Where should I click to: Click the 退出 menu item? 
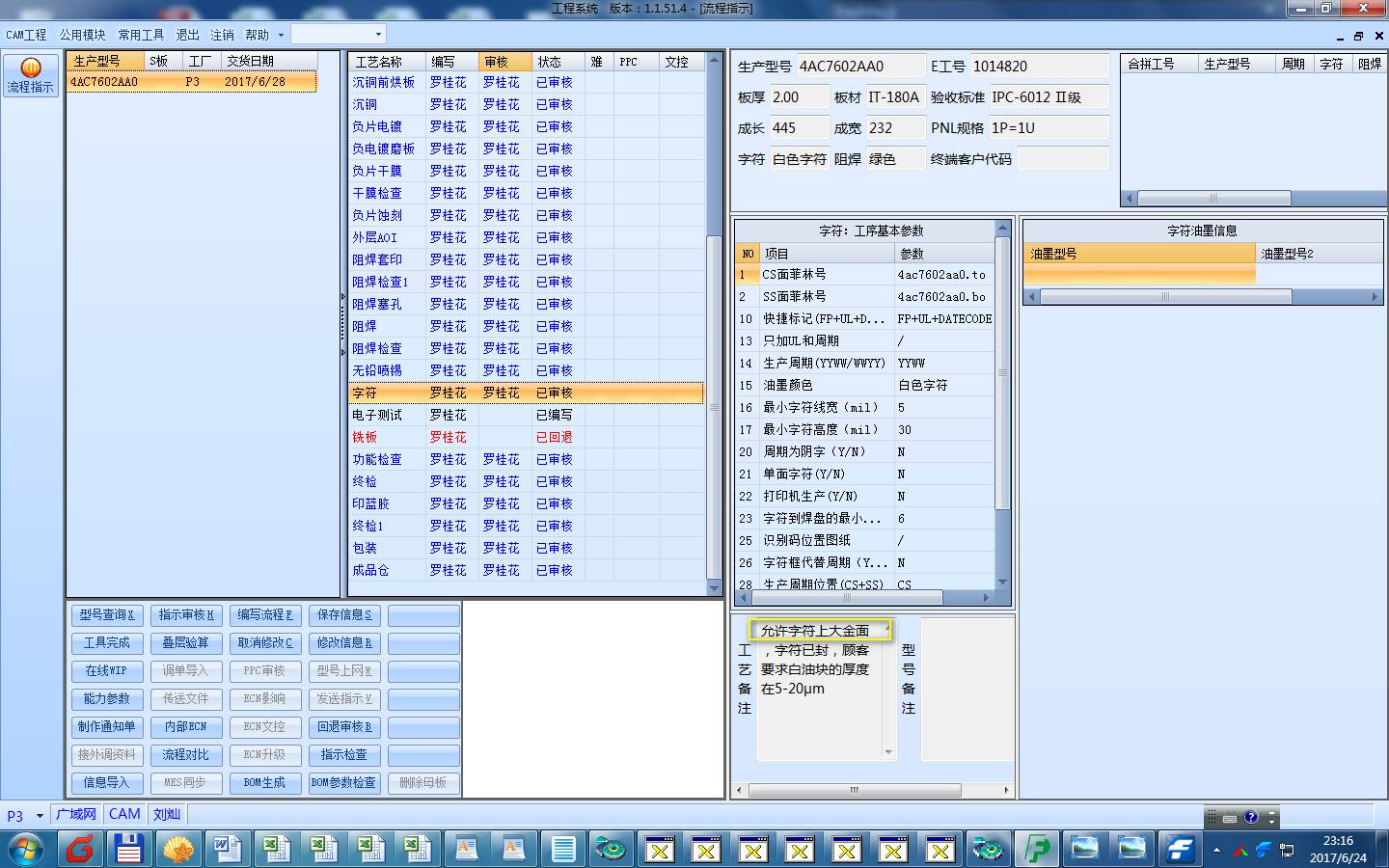187,35
